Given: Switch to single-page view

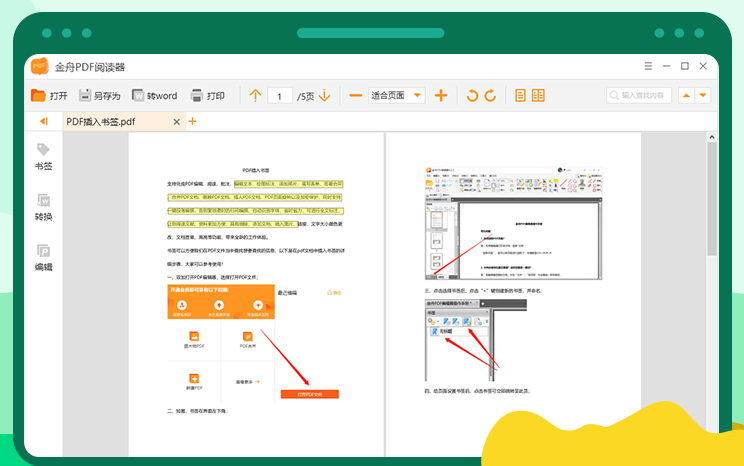Looking at the screenshot, I should (520, 95).
